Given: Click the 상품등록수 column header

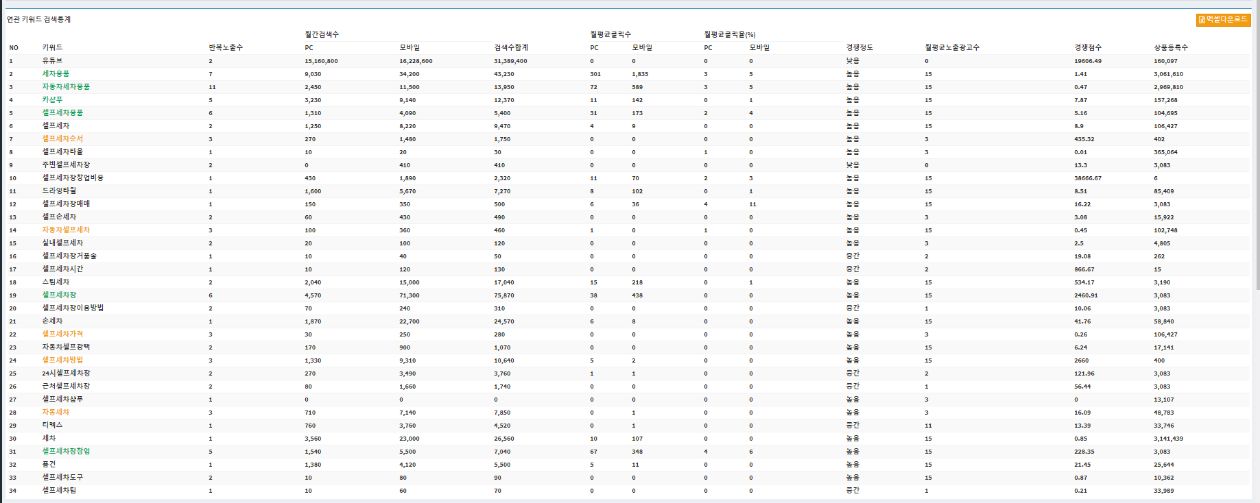Looking at the screenshot, I should [1170, 47].
